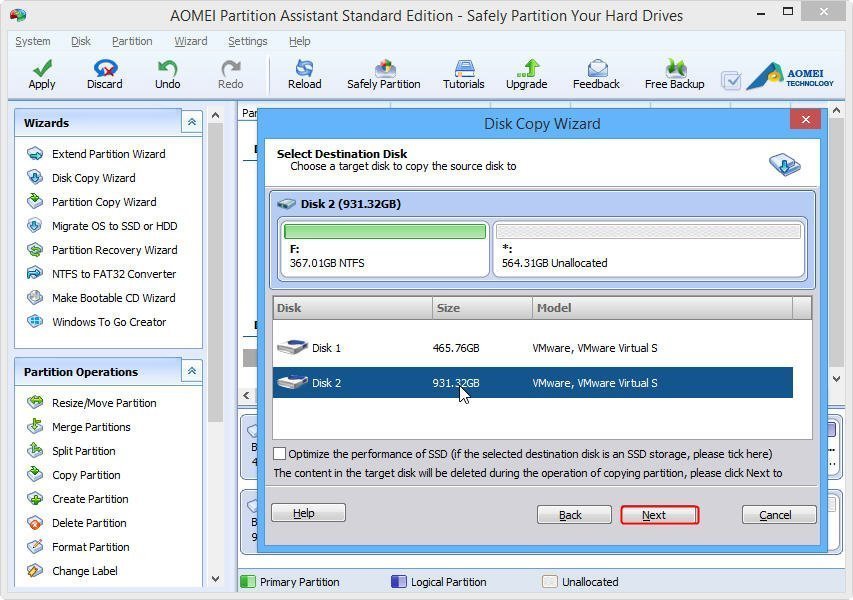Launch Extend Partition Wizard
The width and height of the screenshot is (853, 600).
[96, 154]
